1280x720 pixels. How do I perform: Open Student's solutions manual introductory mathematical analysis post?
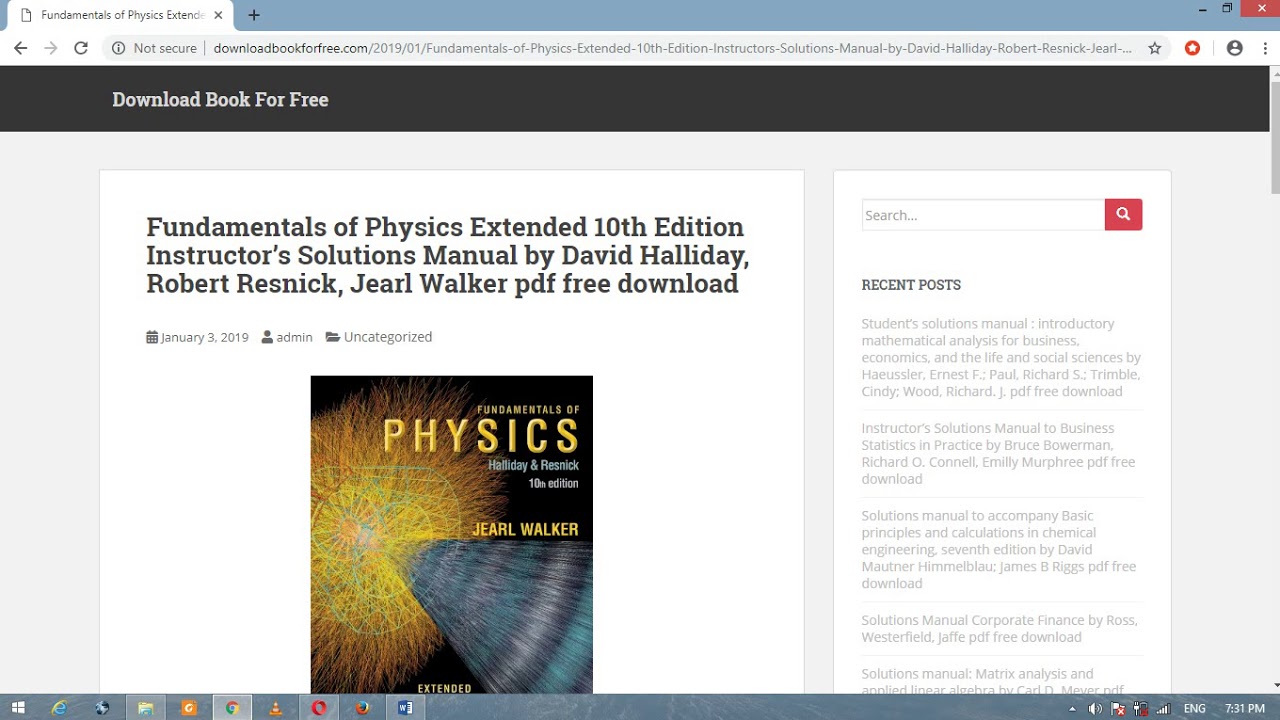1001,357
